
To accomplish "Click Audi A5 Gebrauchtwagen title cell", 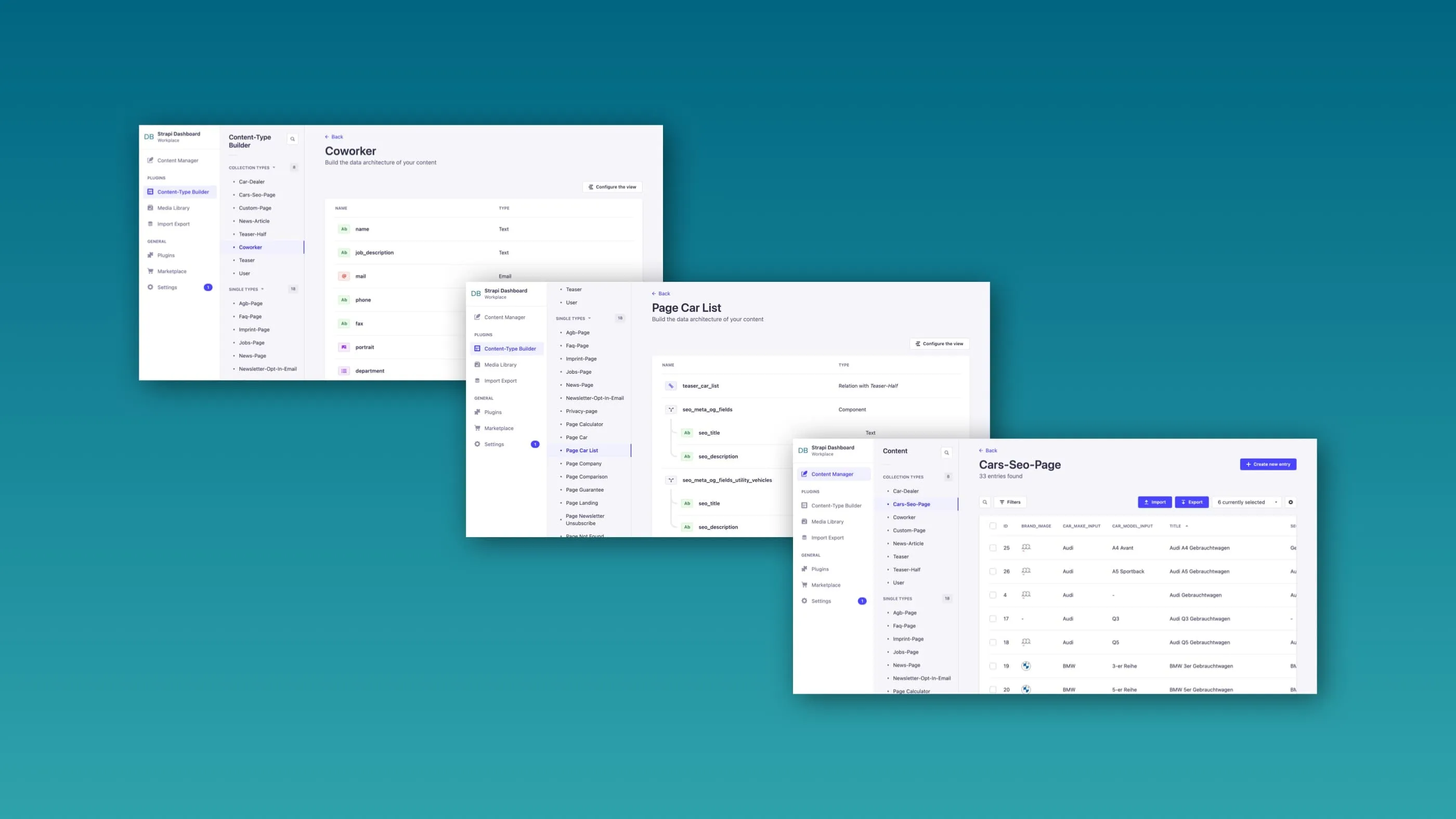I will pos(1200,571).
